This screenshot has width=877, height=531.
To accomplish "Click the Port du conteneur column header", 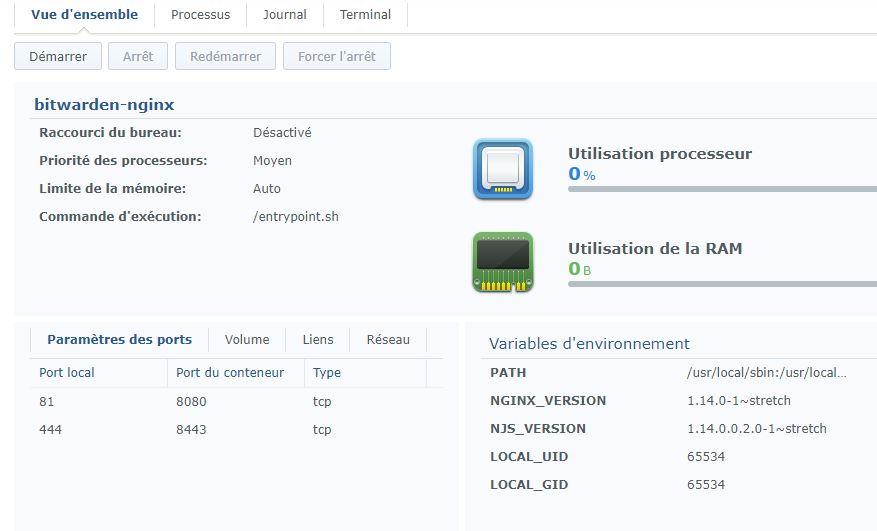I will [x=235, y=373].
